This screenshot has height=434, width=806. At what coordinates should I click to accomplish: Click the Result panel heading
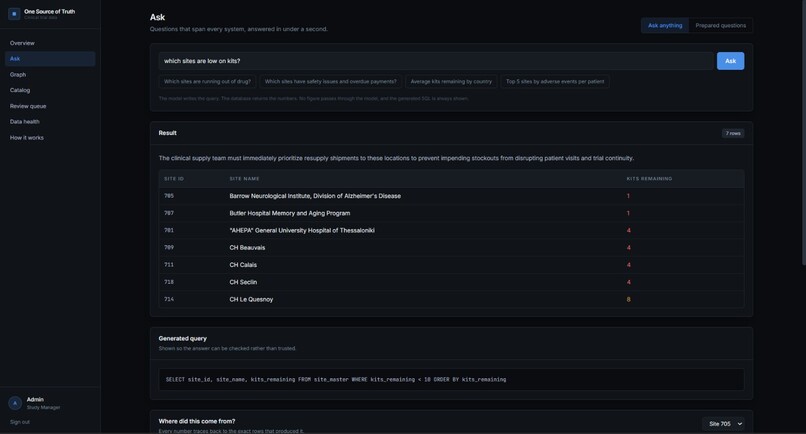click(168, 133)
